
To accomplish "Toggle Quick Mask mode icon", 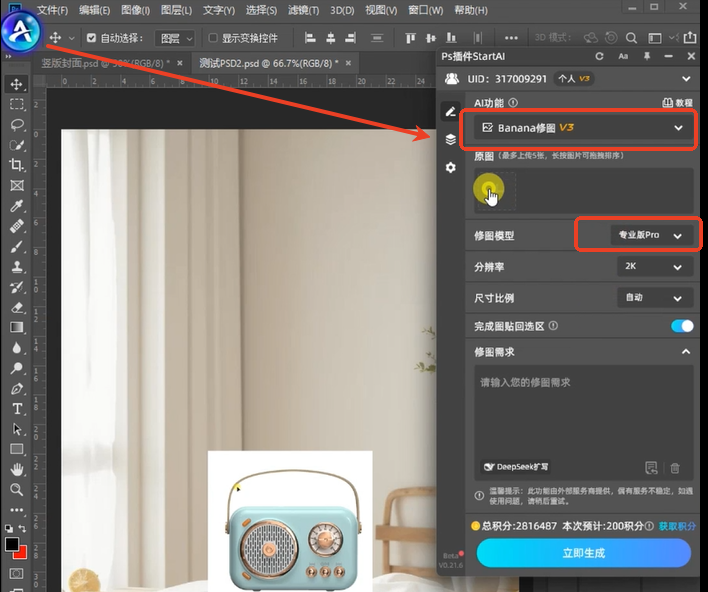I will pyautogui.click(x=17, y=574).
